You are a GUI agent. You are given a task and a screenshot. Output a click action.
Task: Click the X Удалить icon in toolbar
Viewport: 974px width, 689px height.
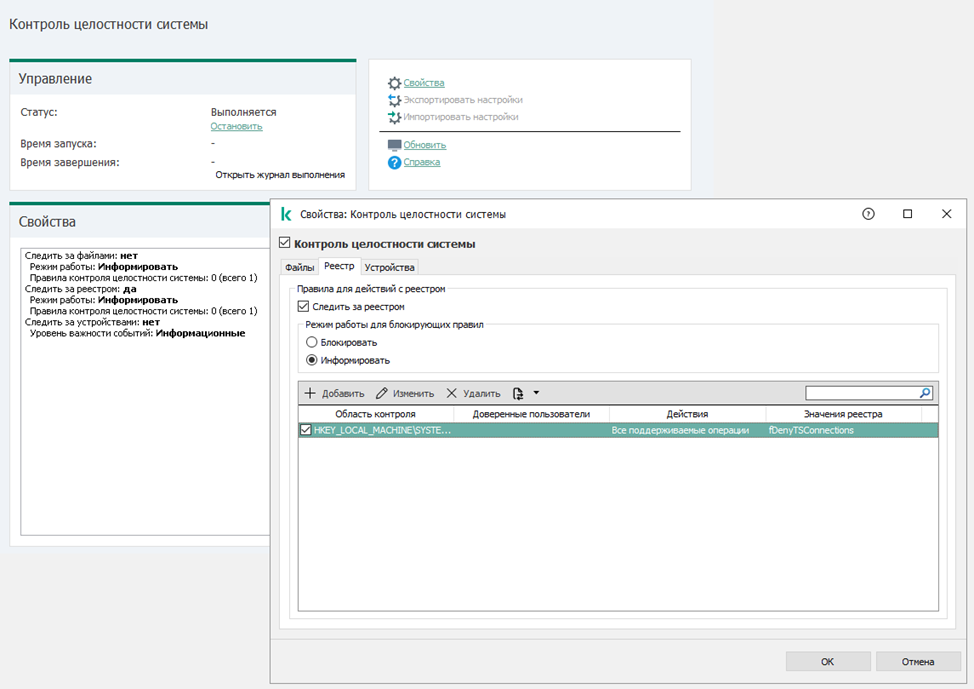(451, 394)
